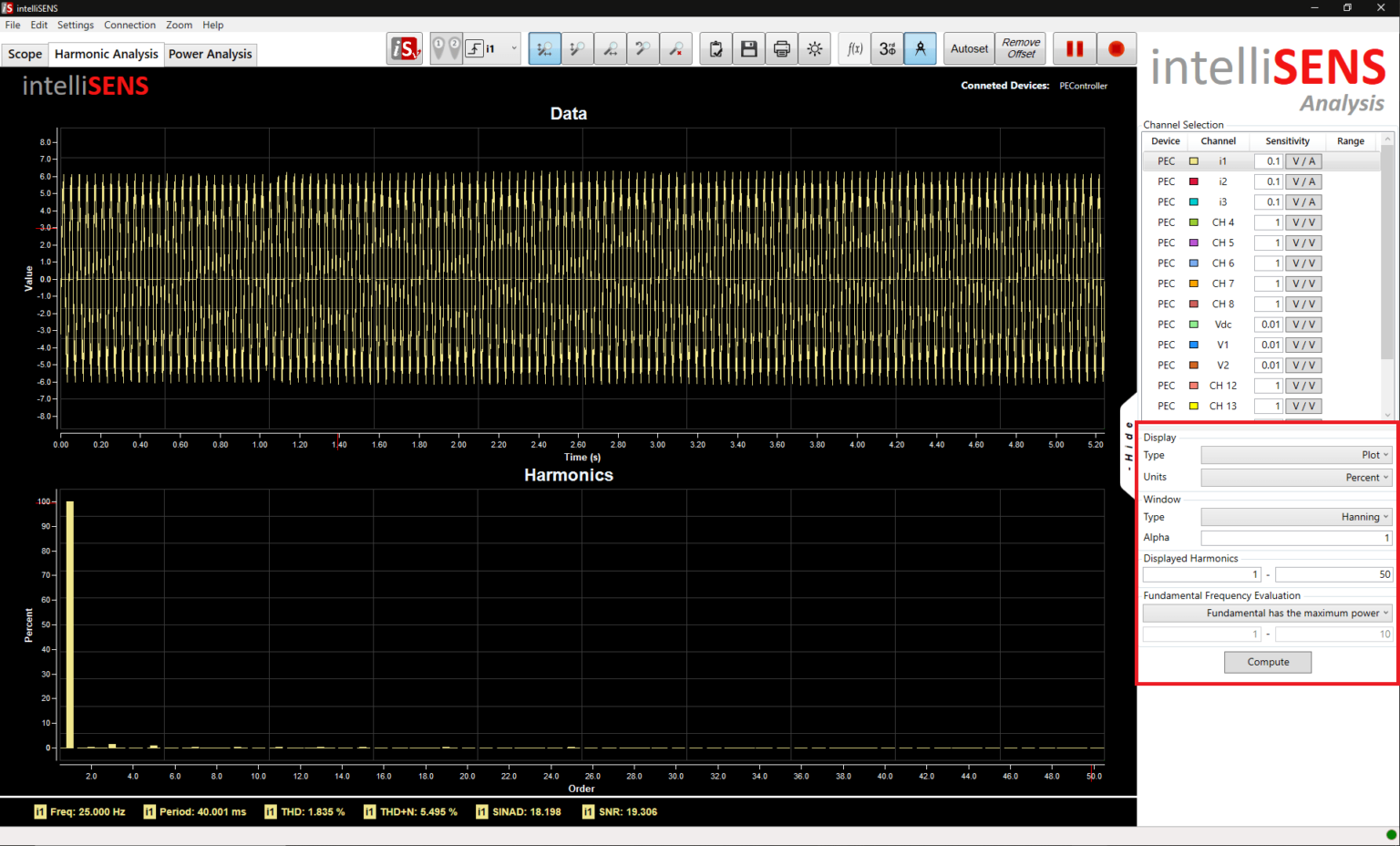Switch to the Power Analysis tab
This screenshot has width=1400, height=846.
pos(210,55)
